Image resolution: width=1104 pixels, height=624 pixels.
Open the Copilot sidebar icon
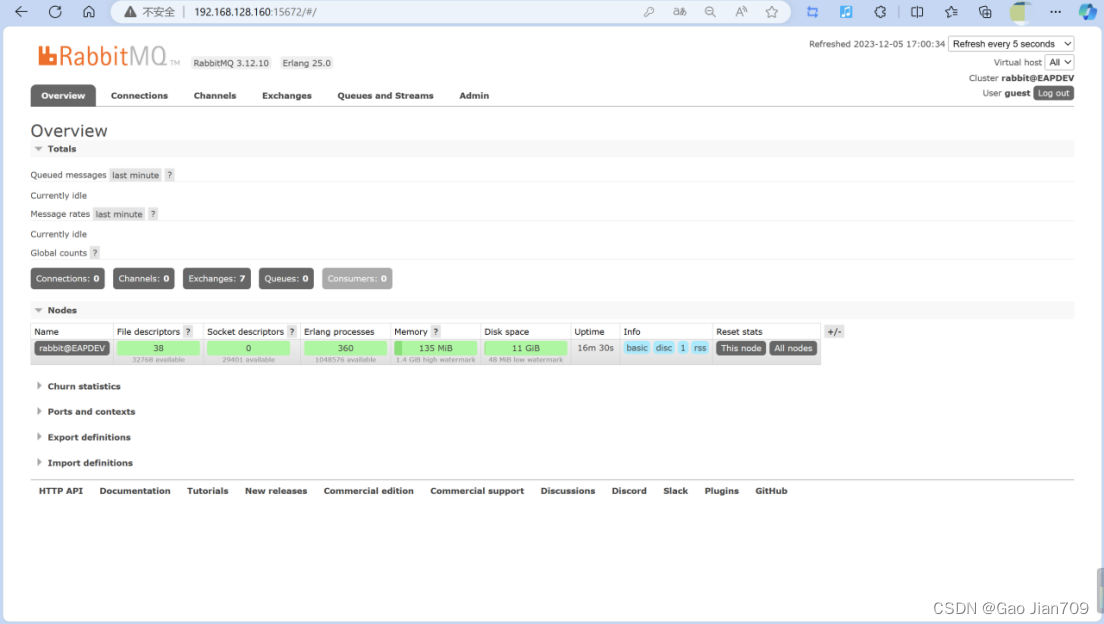pyautogui.click(x=1087, y=12)
